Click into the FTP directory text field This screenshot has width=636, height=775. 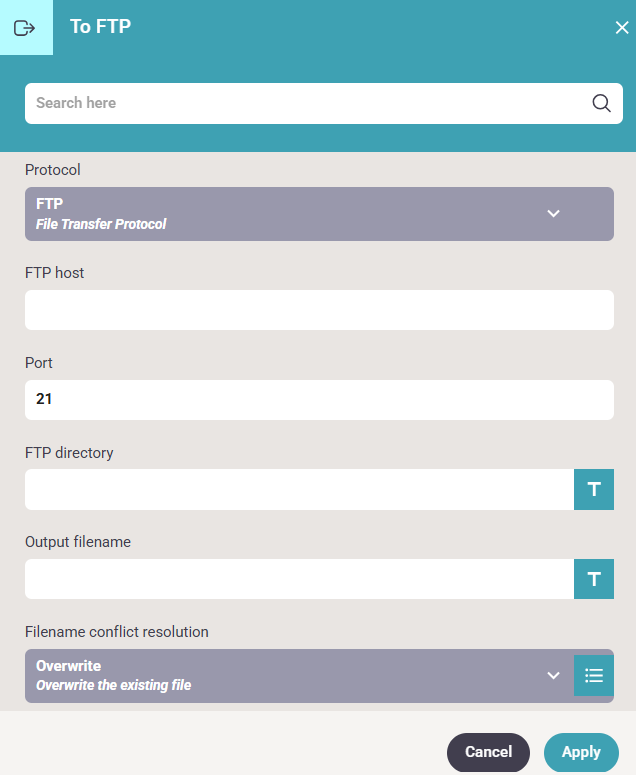tap(298, 490)
